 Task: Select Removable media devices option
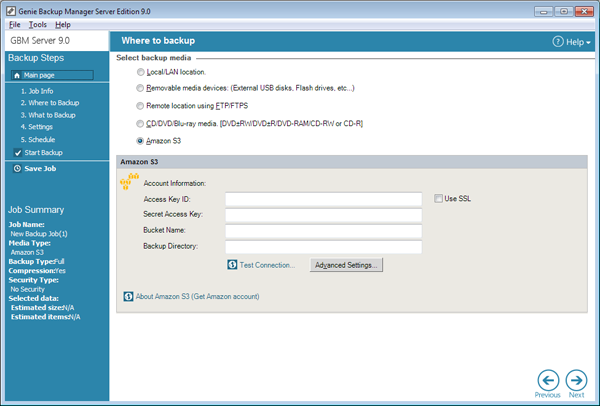coord(140,88)
